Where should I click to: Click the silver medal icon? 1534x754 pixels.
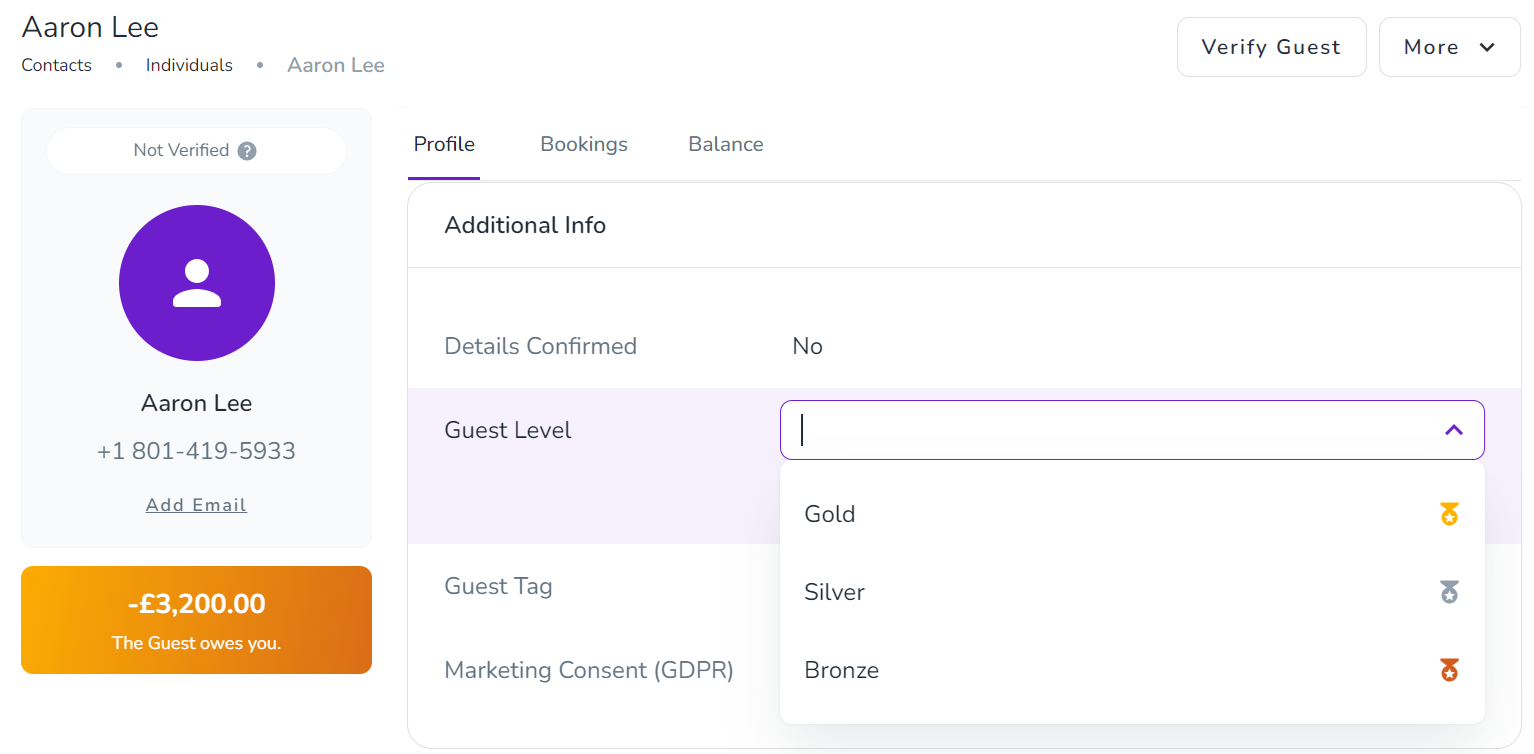pos(1449,592)
